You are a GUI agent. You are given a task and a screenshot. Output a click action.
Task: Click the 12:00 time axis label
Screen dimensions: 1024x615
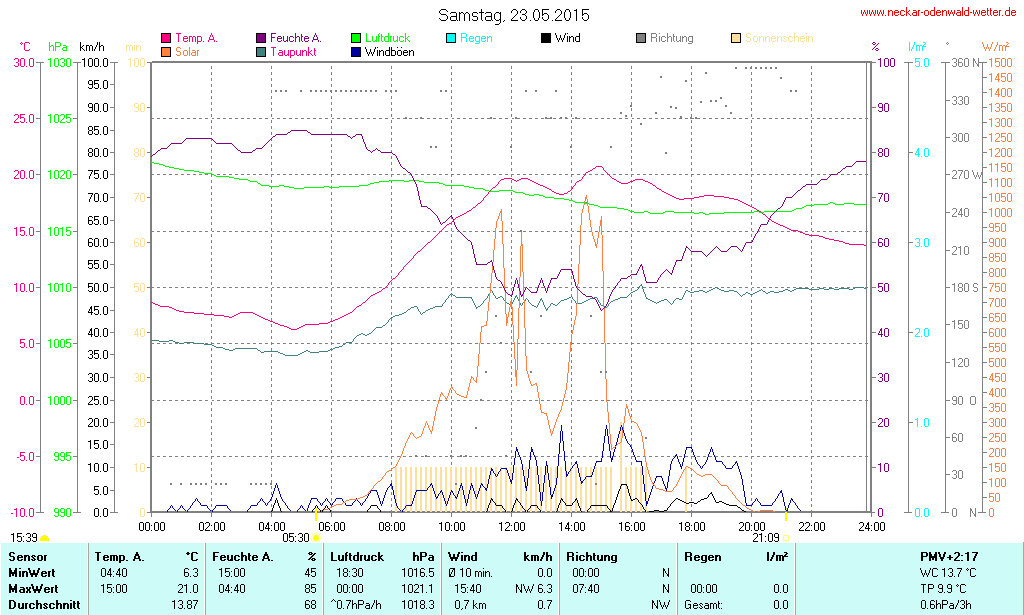tap(512, 526)
